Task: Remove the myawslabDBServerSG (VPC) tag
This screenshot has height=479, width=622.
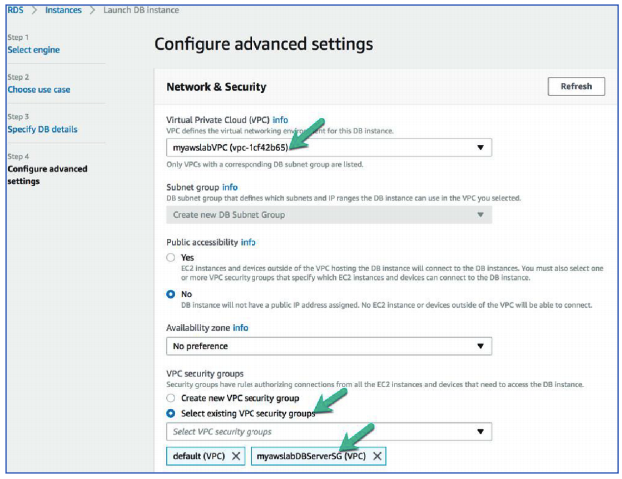Action: pyautogui.click(x=377, y=455)
